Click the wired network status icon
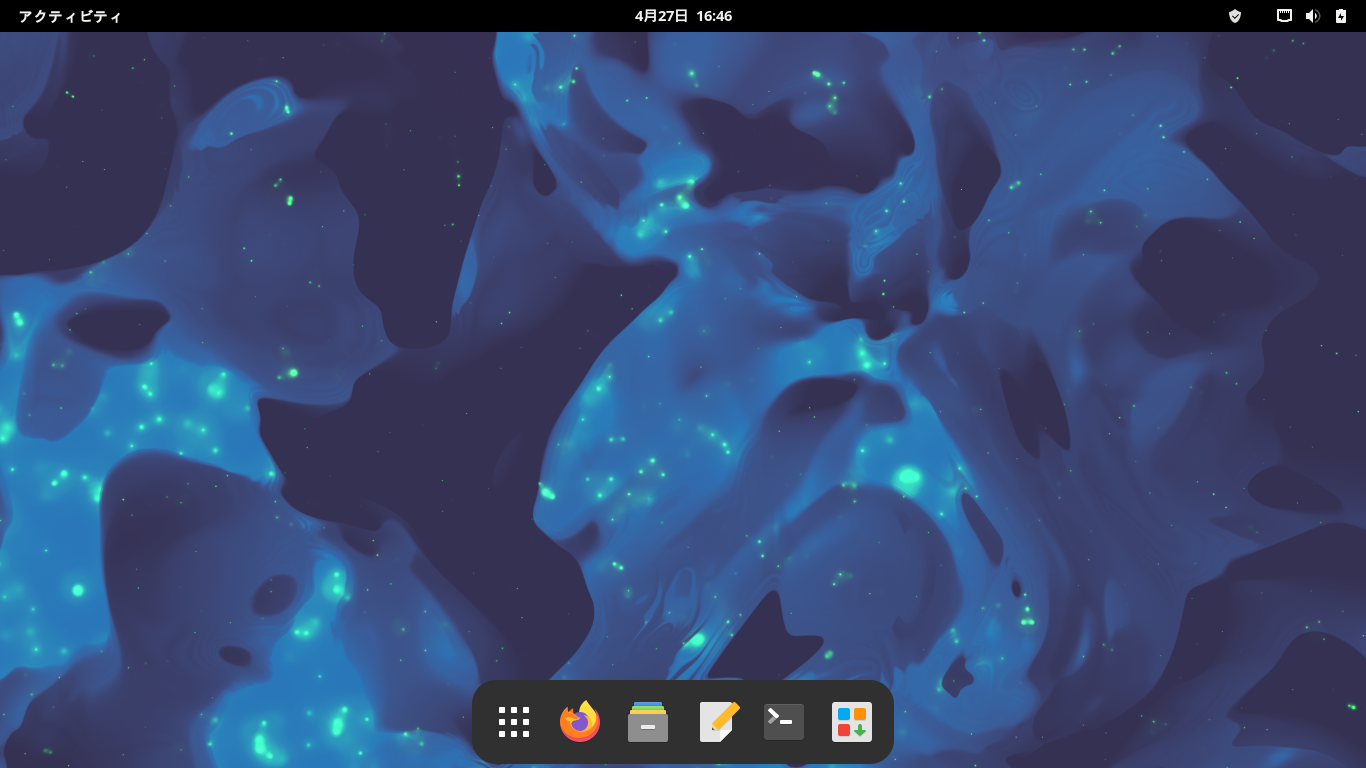This screenshot has width=1366, height=768. click(x=1285, y=16)
